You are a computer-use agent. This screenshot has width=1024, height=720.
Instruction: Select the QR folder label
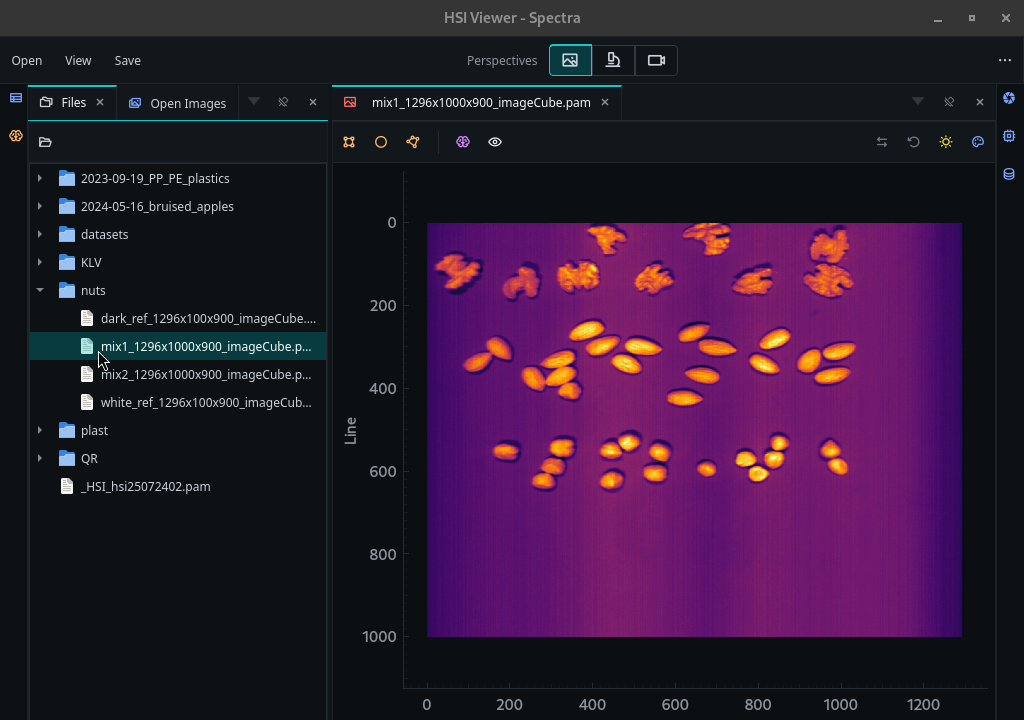89,459
